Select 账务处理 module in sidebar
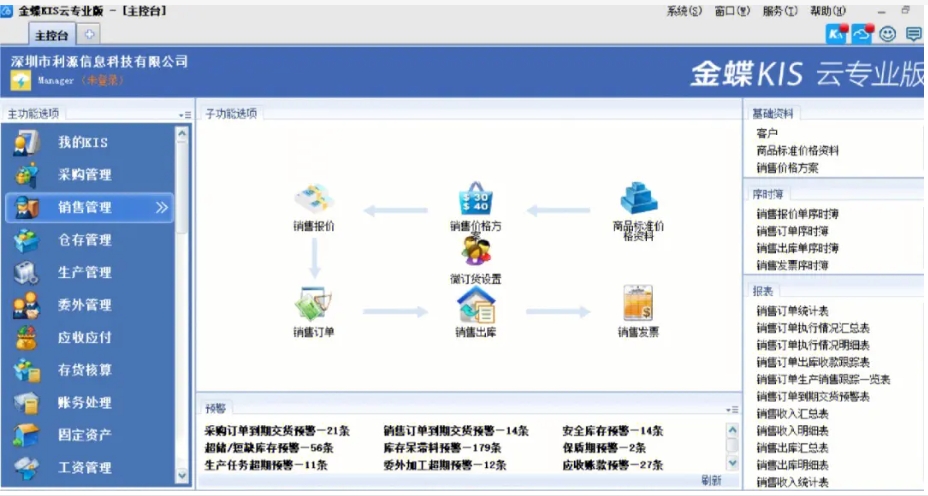928x496 pixels. pos(89,403)
